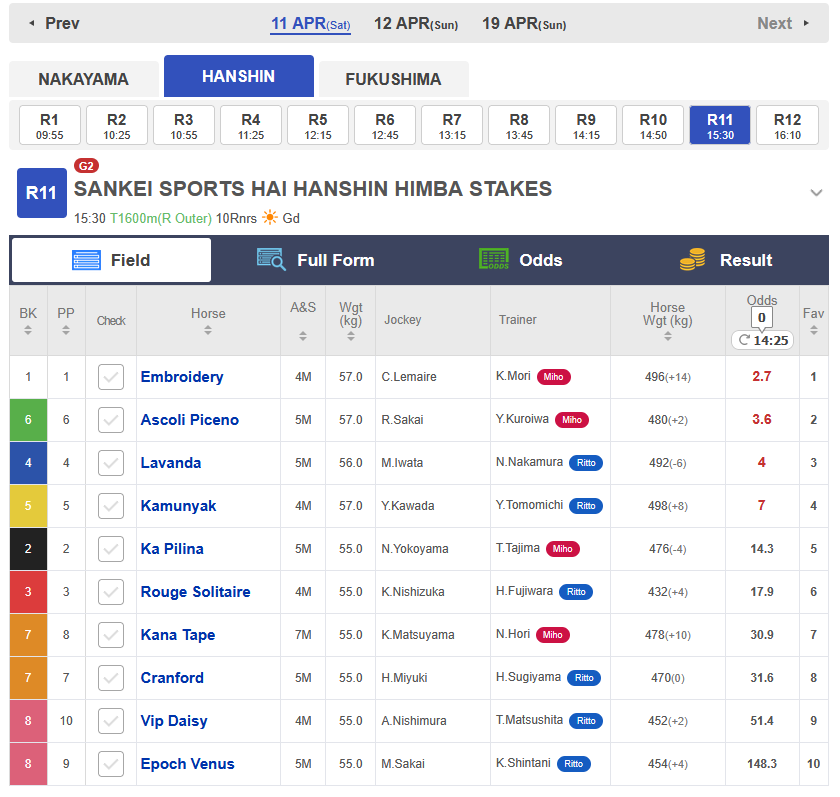The image size is (840, 797).
Task: Open horse Vip Daisy's profile
Action: tap(174, 721)
